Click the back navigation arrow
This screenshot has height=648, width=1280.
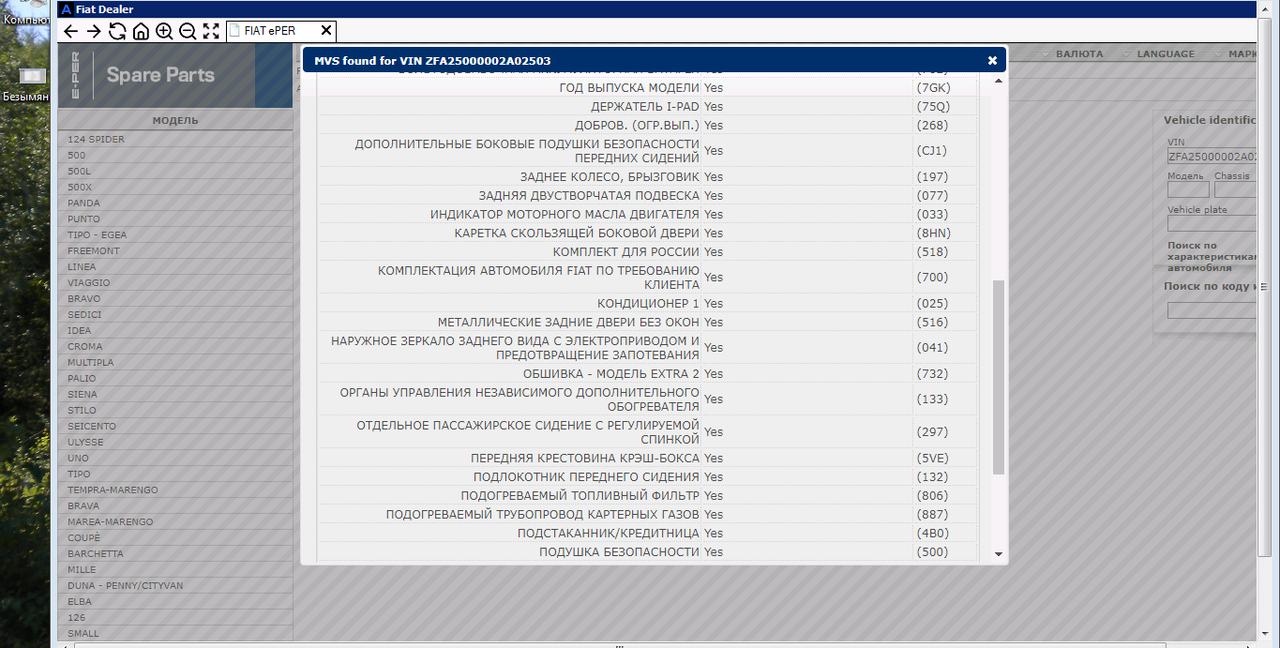(x=70, y=31)
